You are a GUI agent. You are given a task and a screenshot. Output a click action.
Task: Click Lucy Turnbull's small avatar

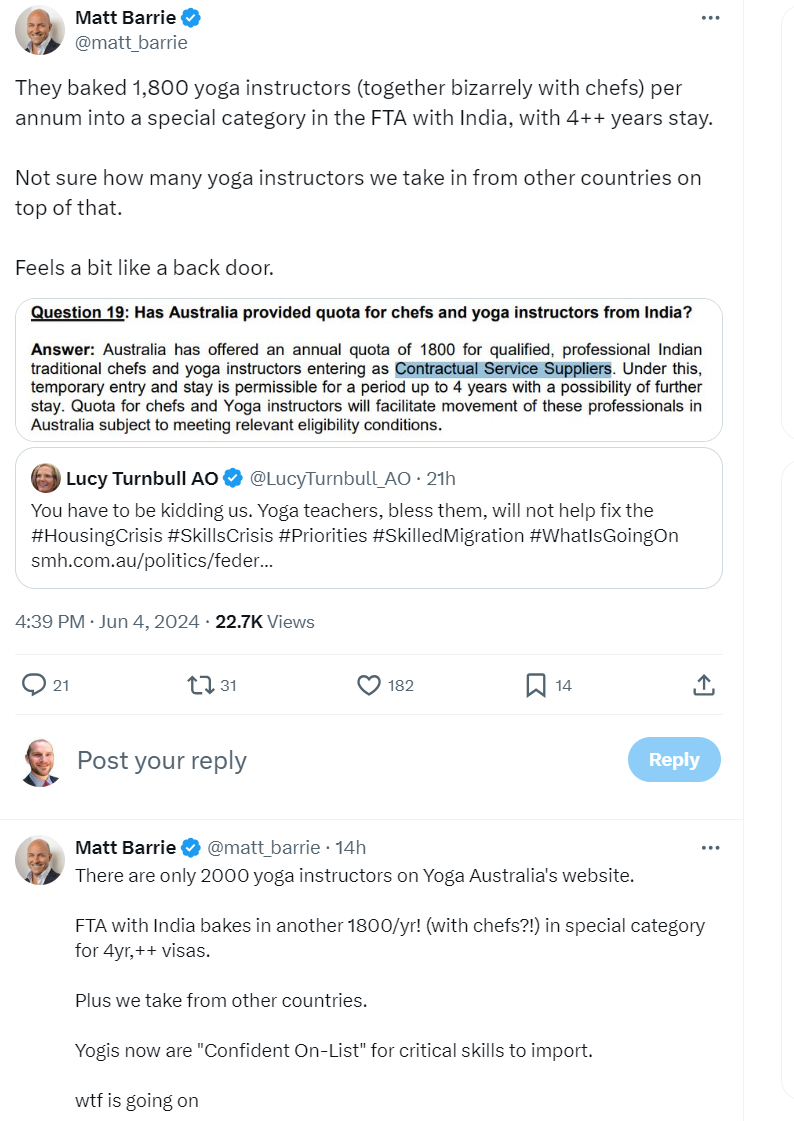tap(46, 478)
